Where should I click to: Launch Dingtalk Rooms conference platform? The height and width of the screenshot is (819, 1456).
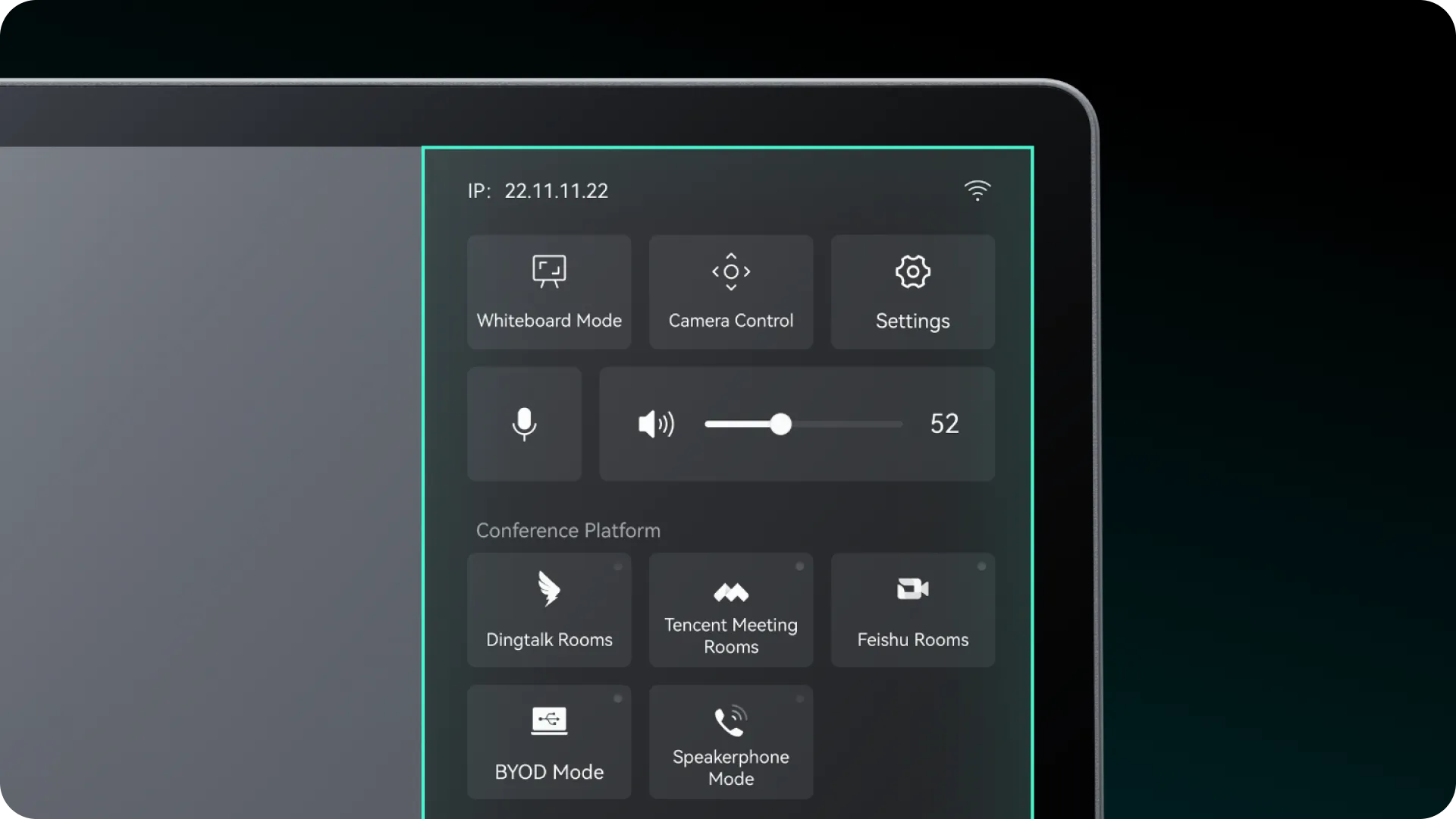tap(549, 610)
